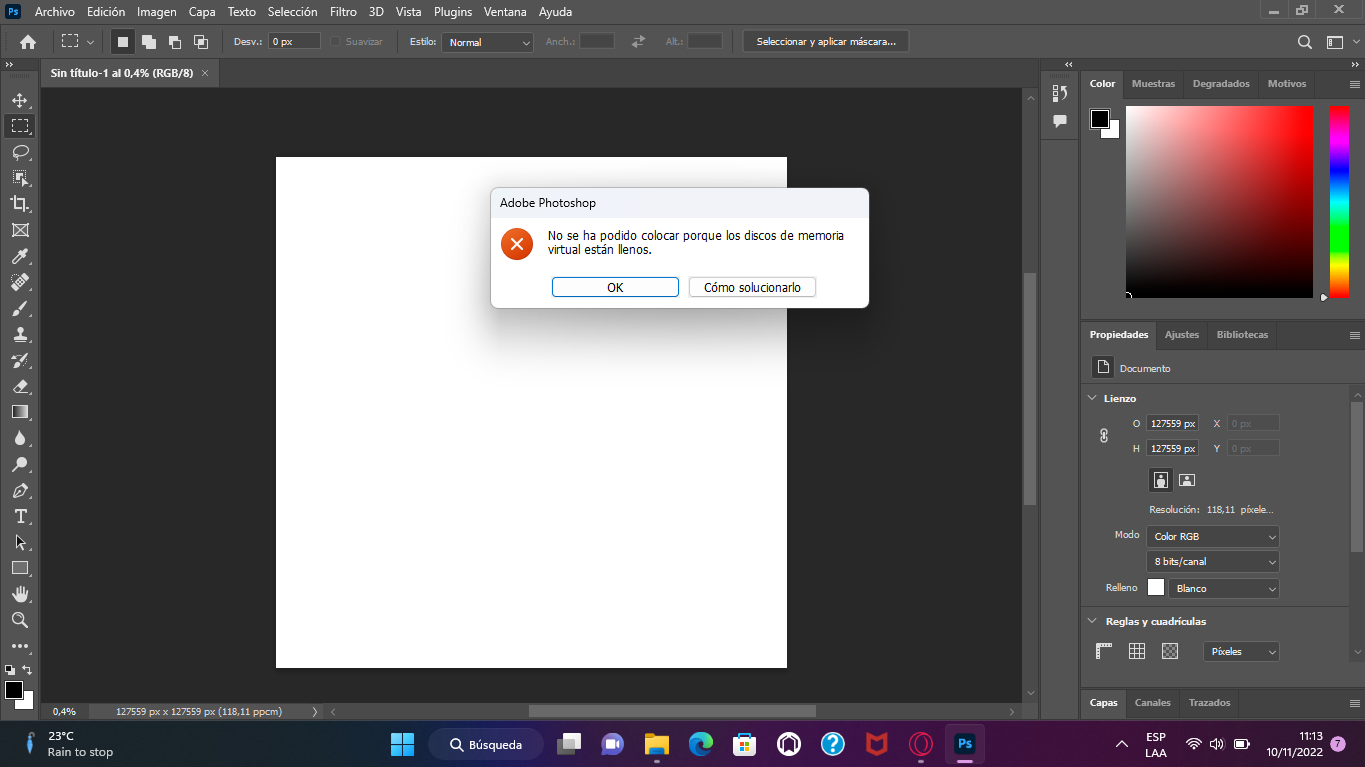Select the Path Selection tool
Viewport: 1365px width, 767px height.
coord(19,542)
